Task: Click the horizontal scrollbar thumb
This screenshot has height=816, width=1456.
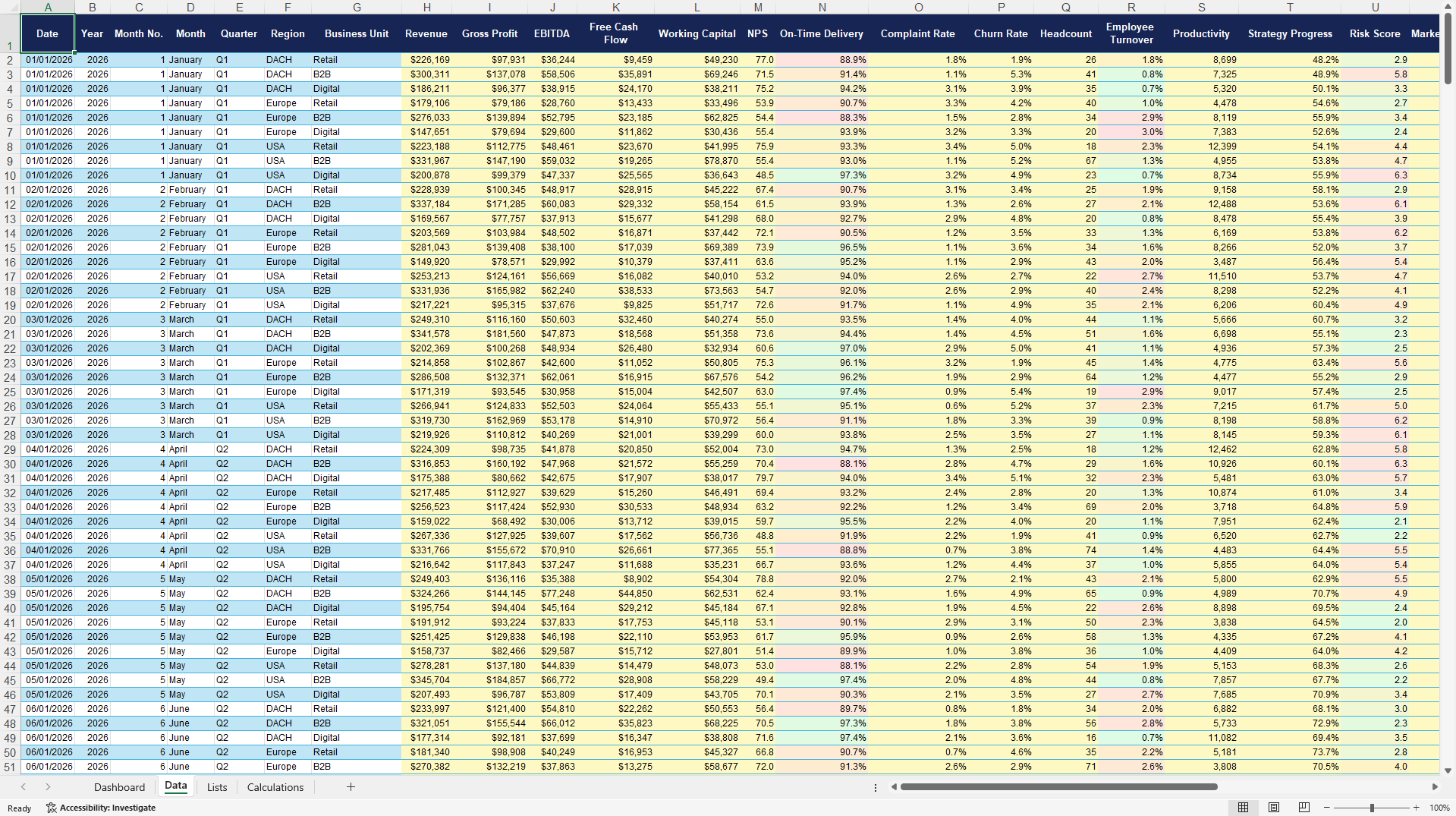Action: pyautogui.click(x=1058, y=787)
